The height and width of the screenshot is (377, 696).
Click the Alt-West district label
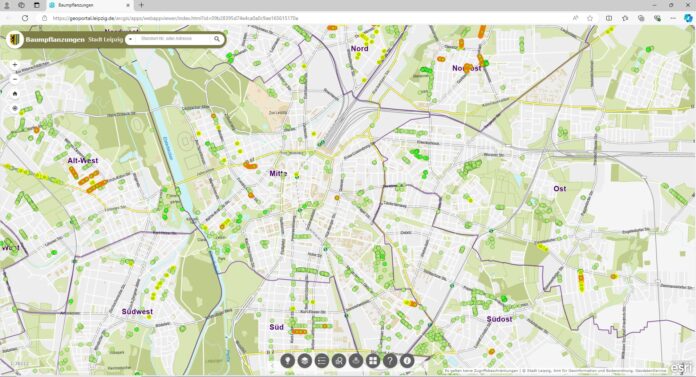coord(83,161)
